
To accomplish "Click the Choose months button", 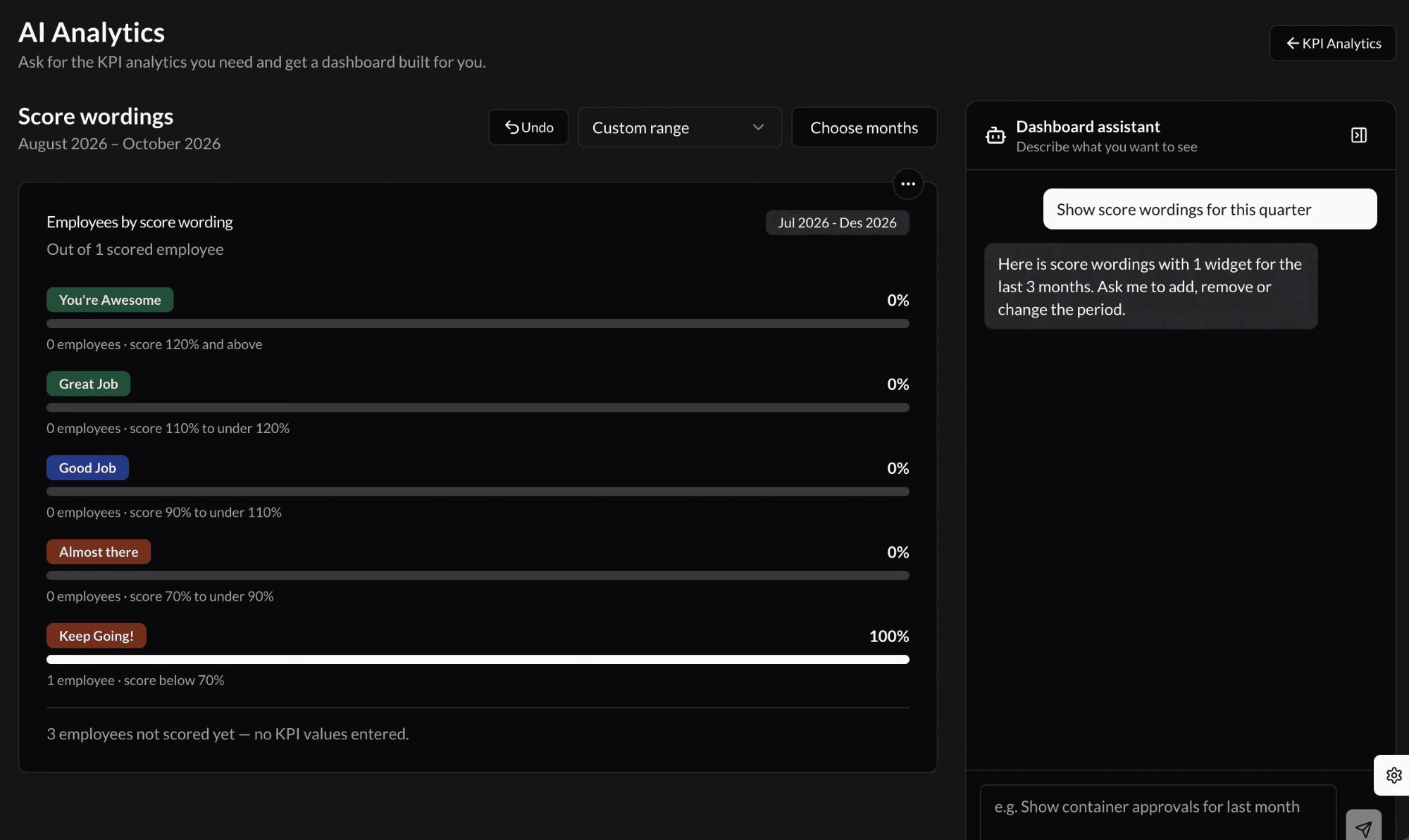I will tap(864, 127).
